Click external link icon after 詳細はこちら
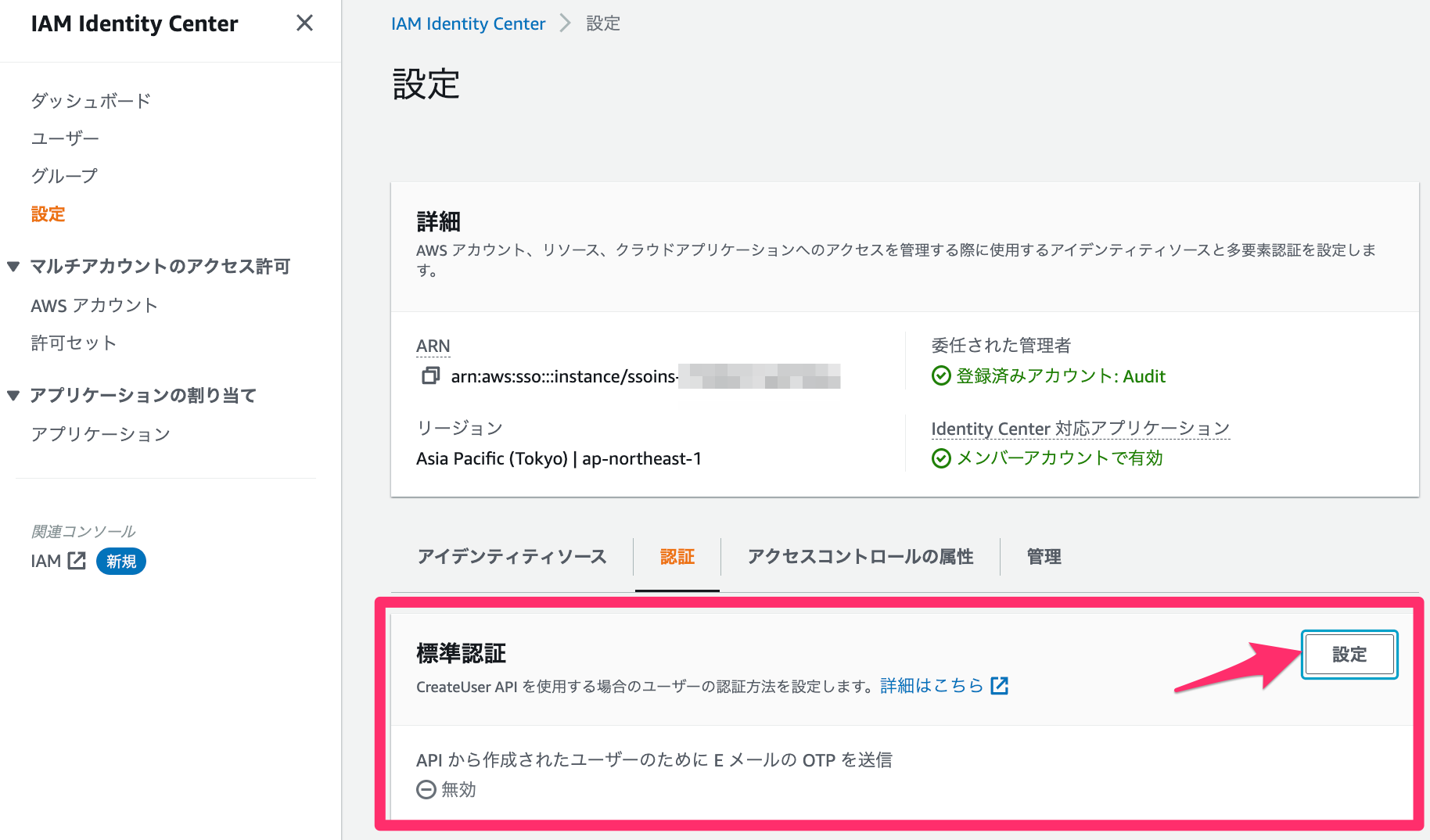The height and width of the screenshot is (840, 1430). click(x=1000, y=686)
